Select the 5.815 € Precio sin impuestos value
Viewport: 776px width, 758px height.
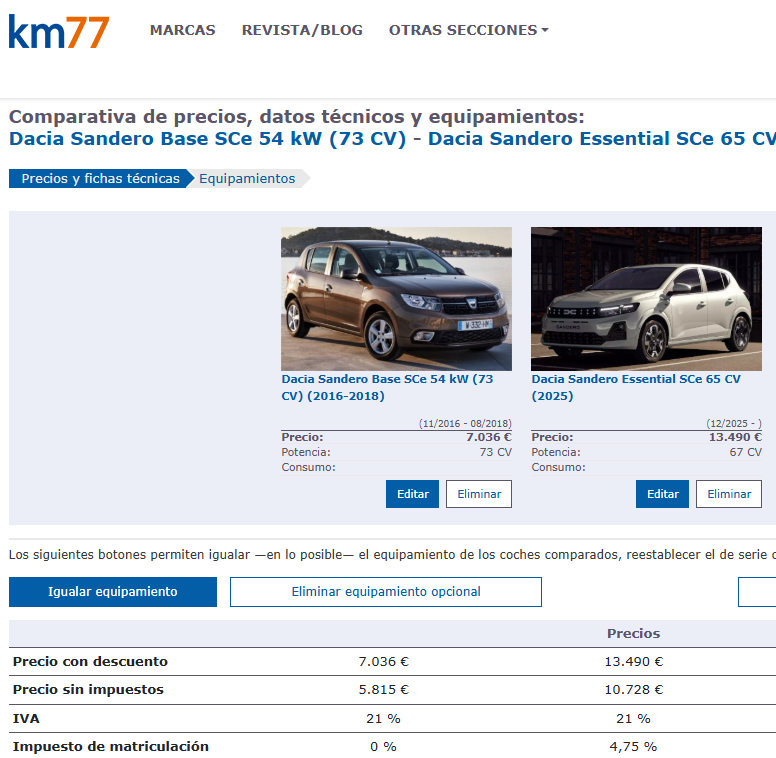pos(384,690)
